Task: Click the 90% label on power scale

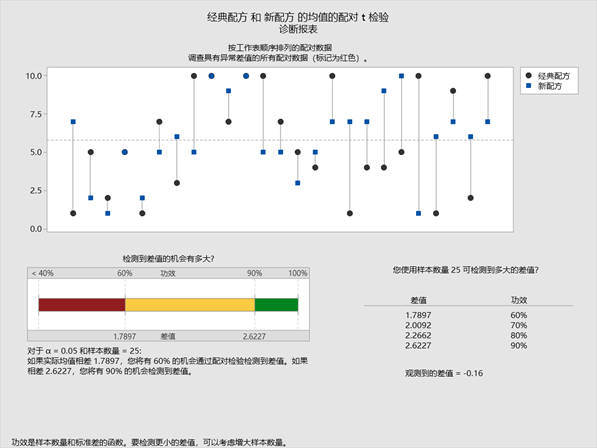Action: click(x=254, y=273)
